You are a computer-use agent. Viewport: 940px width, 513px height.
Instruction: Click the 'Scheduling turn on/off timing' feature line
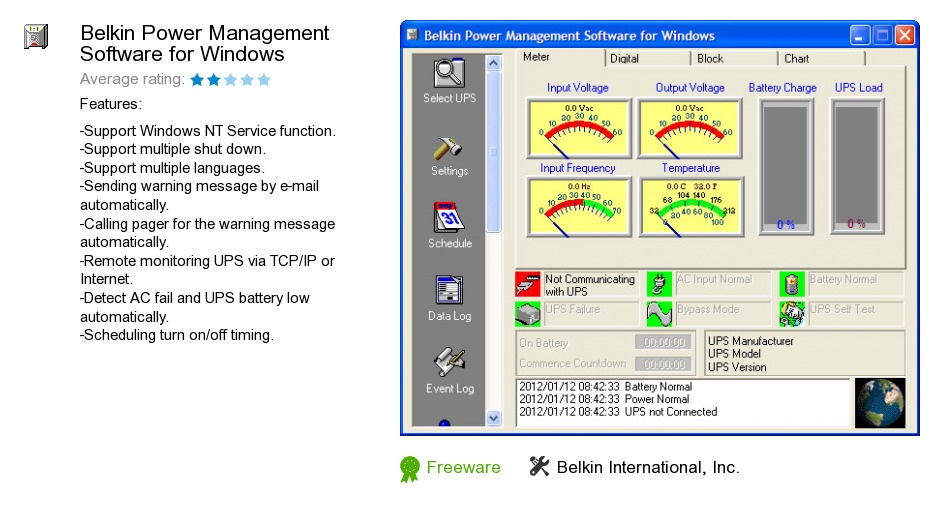[177, 335]
